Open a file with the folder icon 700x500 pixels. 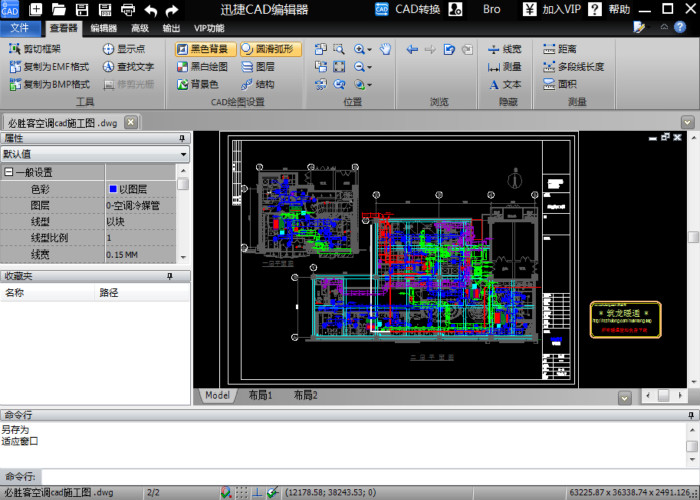[58, 9]
